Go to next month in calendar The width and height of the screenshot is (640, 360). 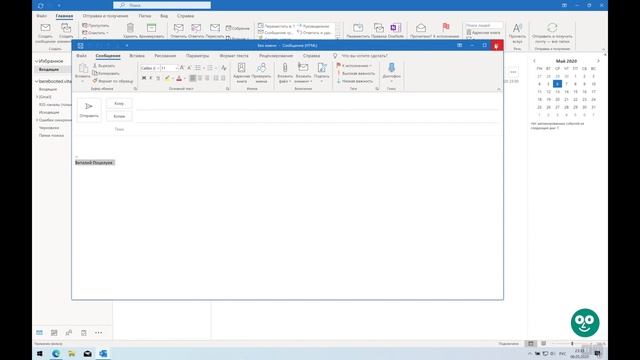click(598, 61)
